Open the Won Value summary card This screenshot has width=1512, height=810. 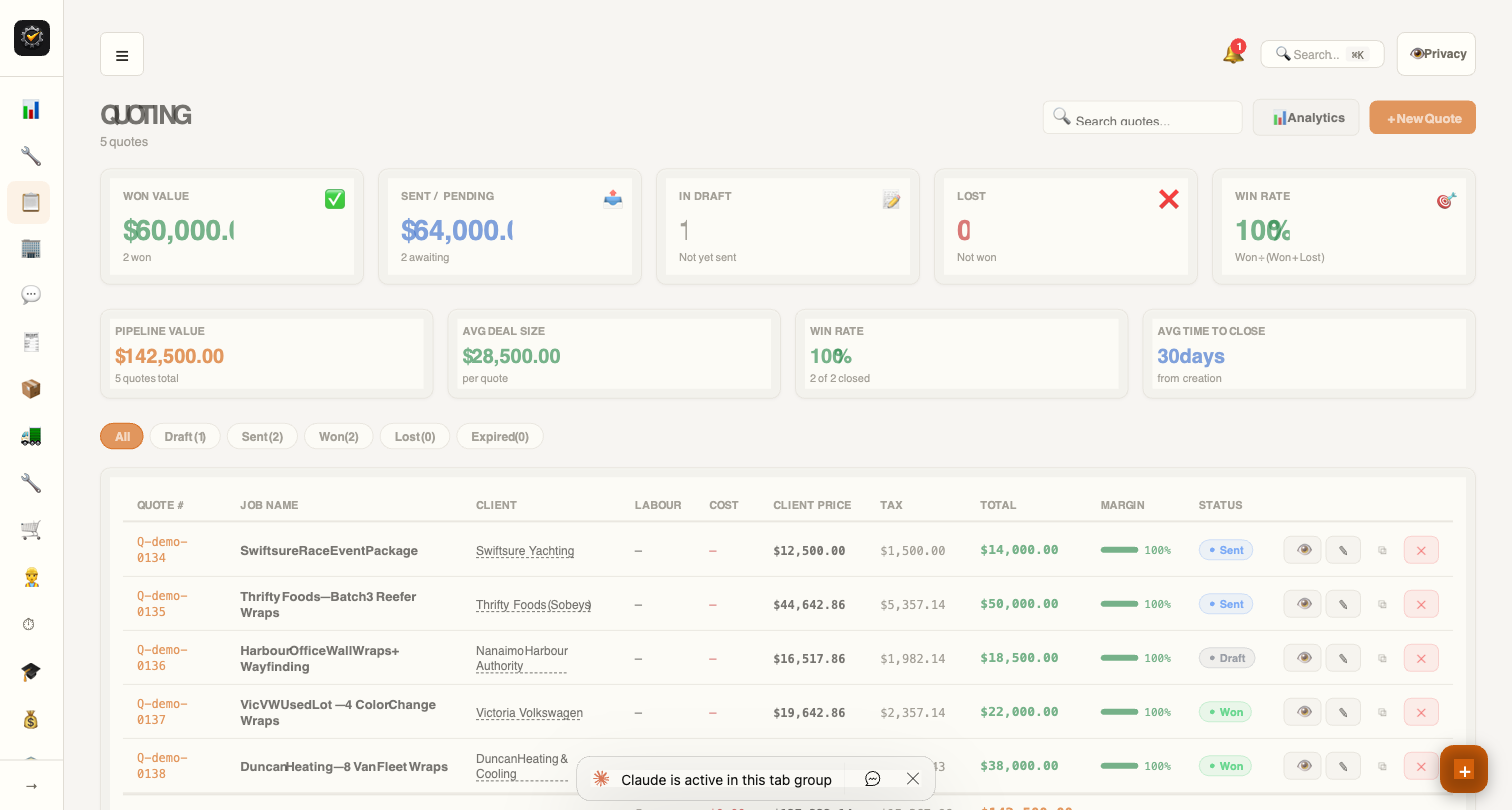(232, 227)
